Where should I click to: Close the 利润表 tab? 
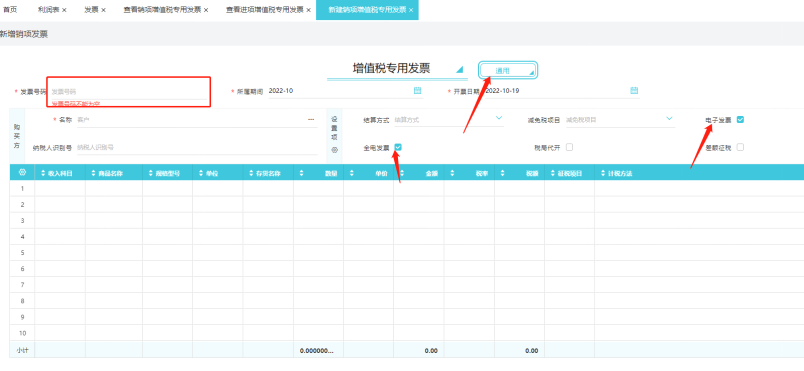tap(64, 10)
